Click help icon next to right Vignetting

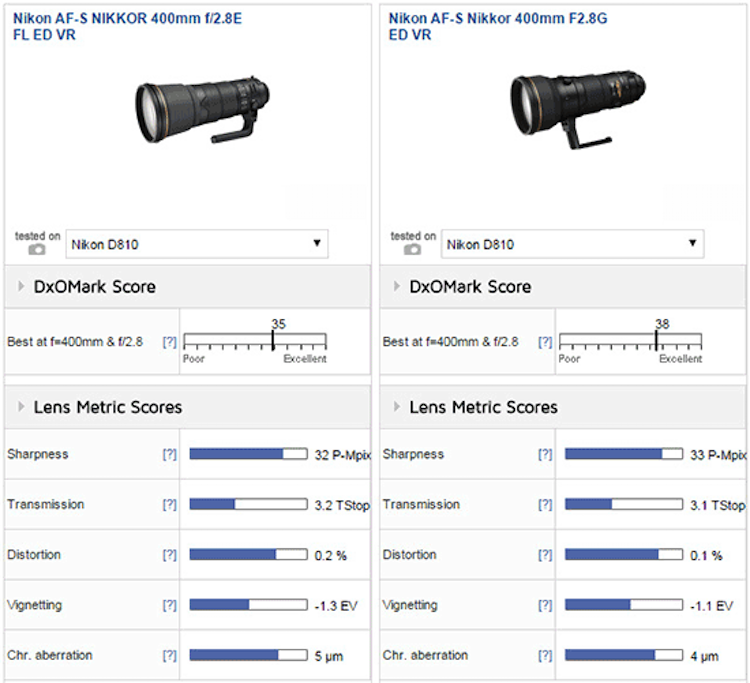(x=545, y=605)
